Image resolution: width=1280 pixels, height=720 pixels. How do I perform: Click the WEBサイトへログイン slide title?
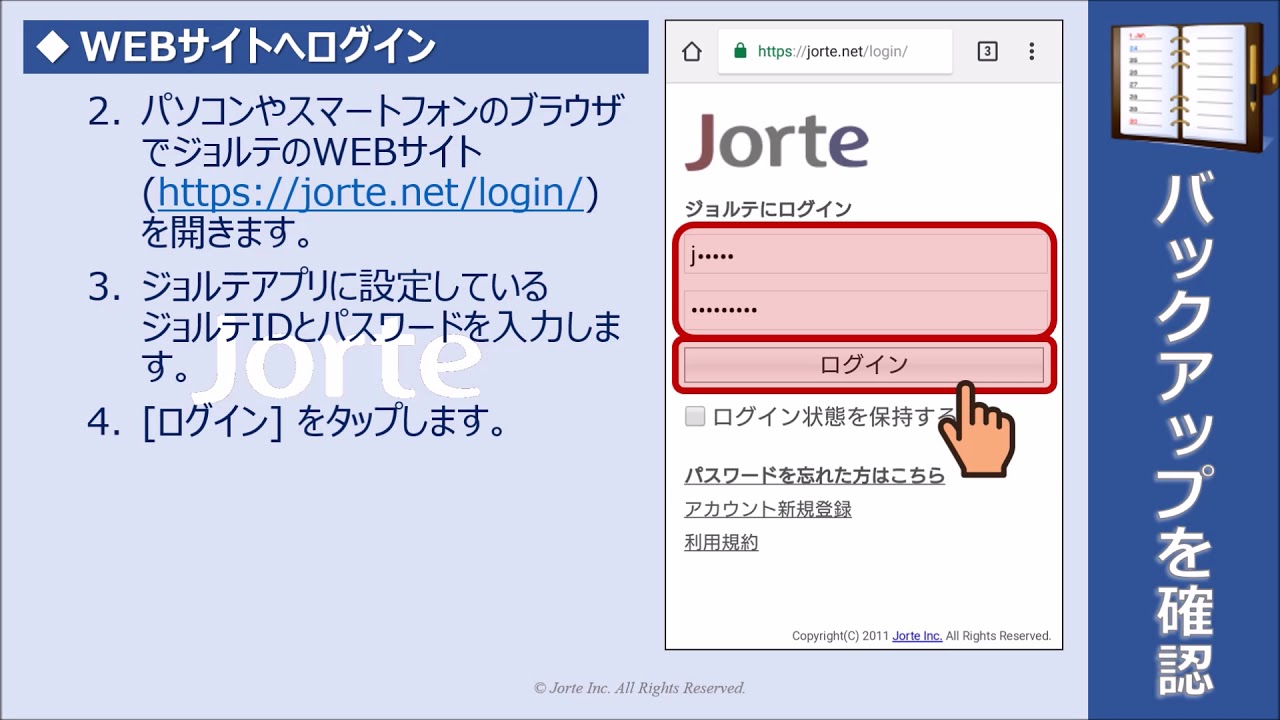[256, 47]
